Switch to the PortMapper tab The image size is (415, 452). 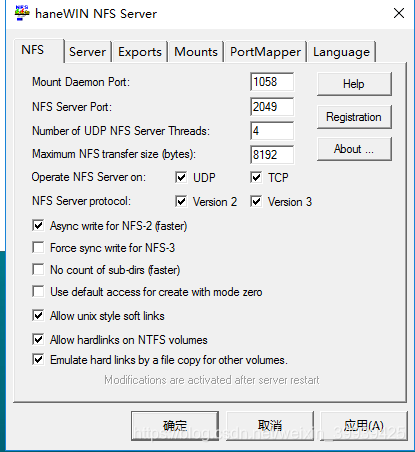click(x=265, y=52)
